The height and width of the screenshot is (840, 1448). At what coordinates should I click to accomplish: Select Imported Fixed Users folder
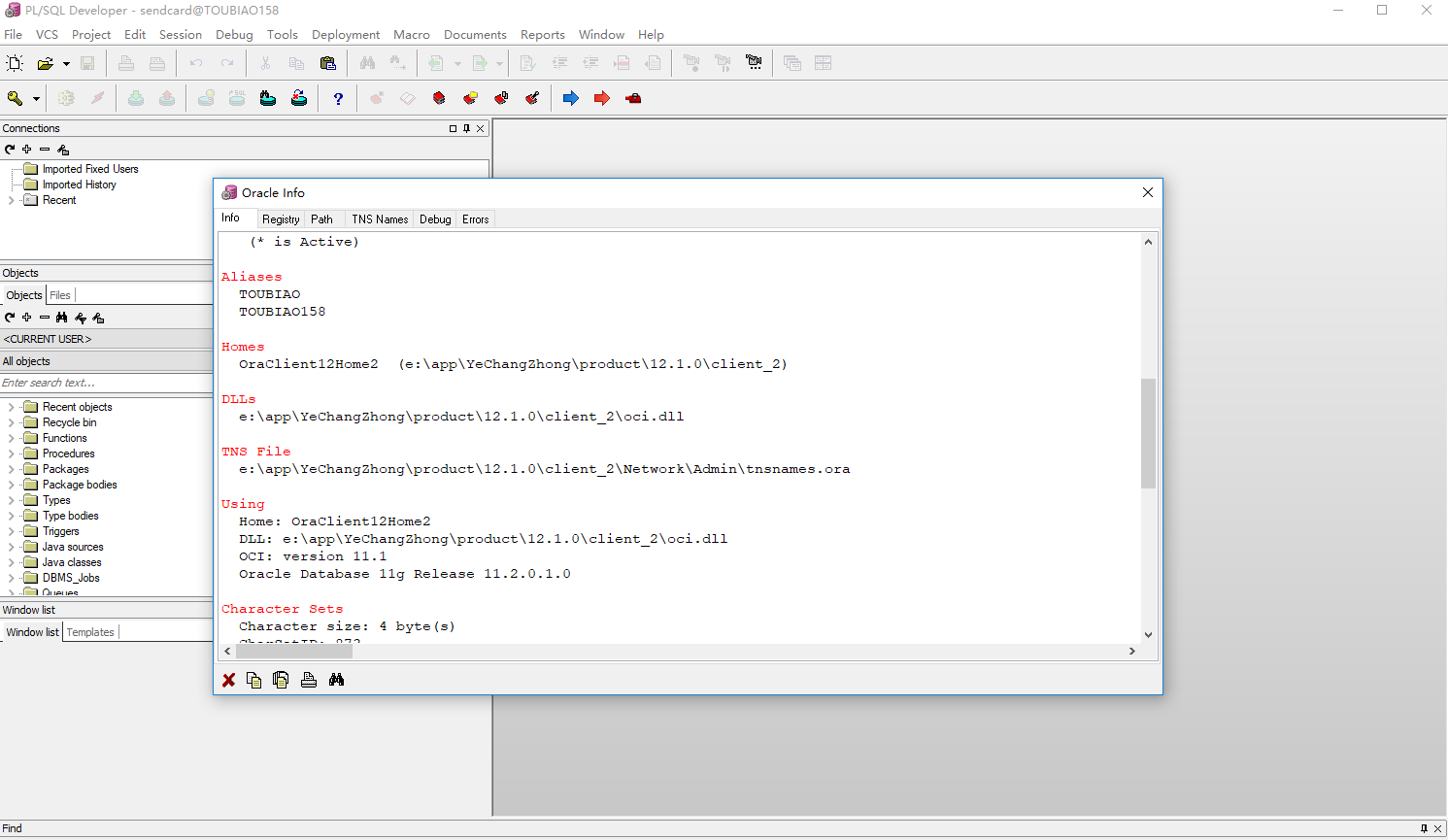pos(89,169)
